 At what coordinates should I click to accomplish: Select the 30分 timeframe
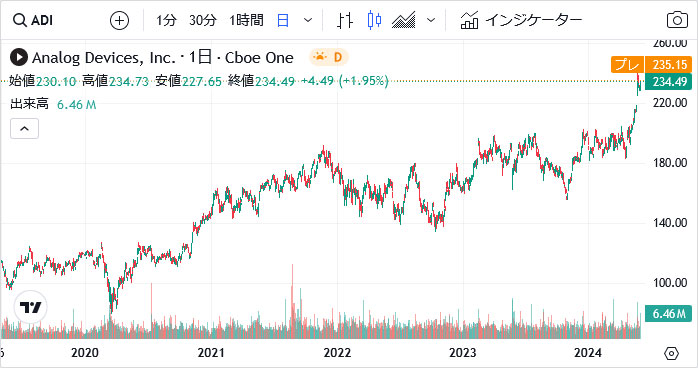(x=203, y=20)
